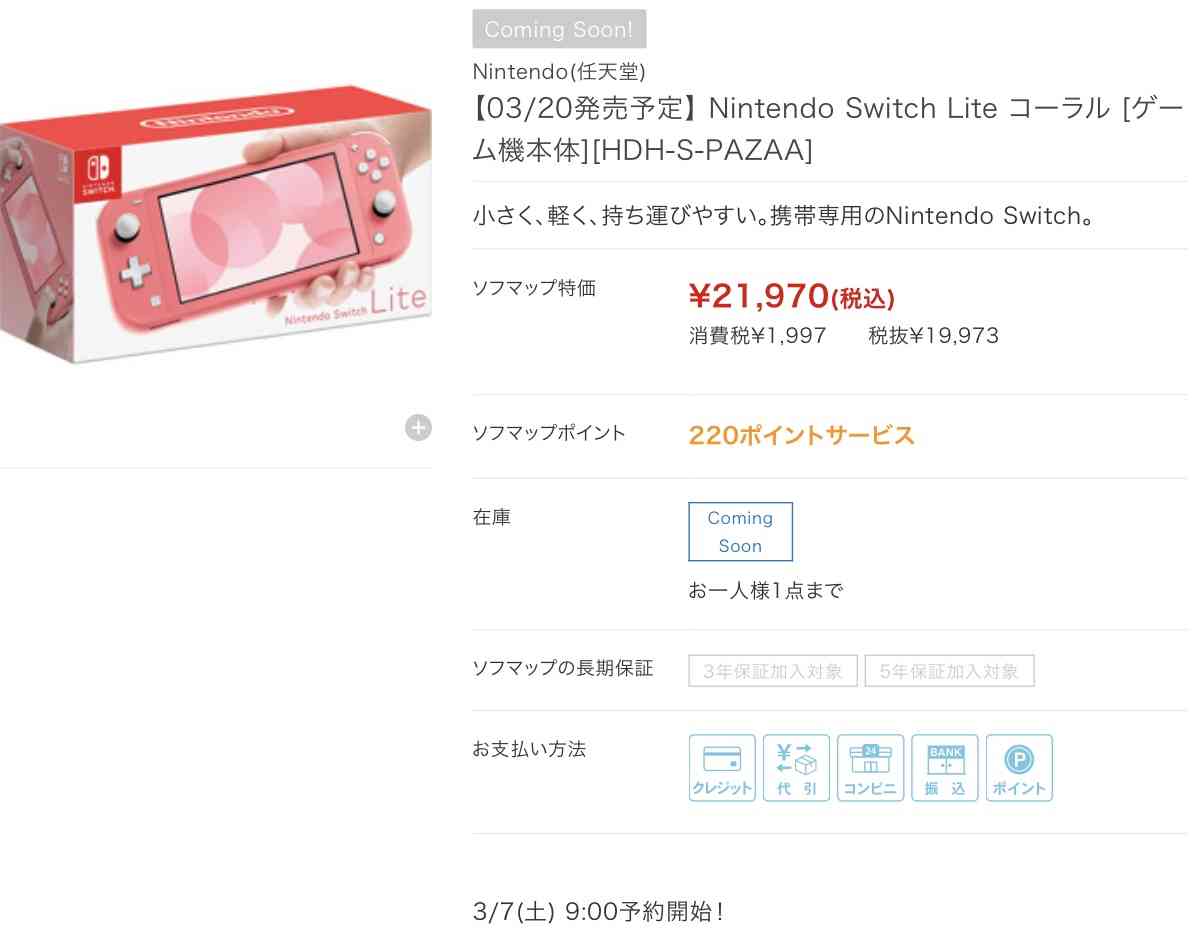Image resolution: width=1203 pixels, height=939 pixels.
Task: Click the Coming Soon stock status box
Action: (740, 532)
